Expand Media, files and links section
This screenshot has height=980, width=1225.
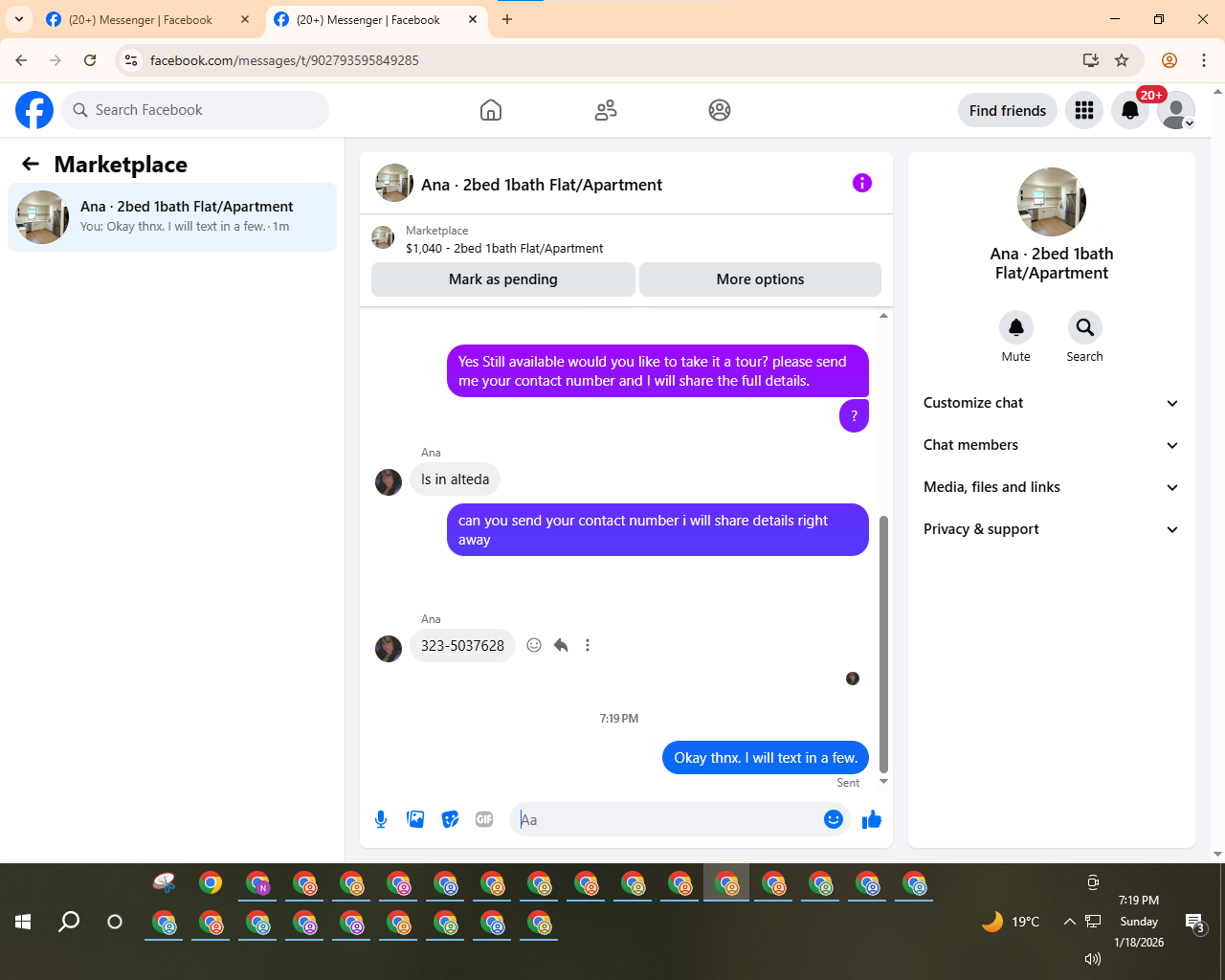point(1051,487)
